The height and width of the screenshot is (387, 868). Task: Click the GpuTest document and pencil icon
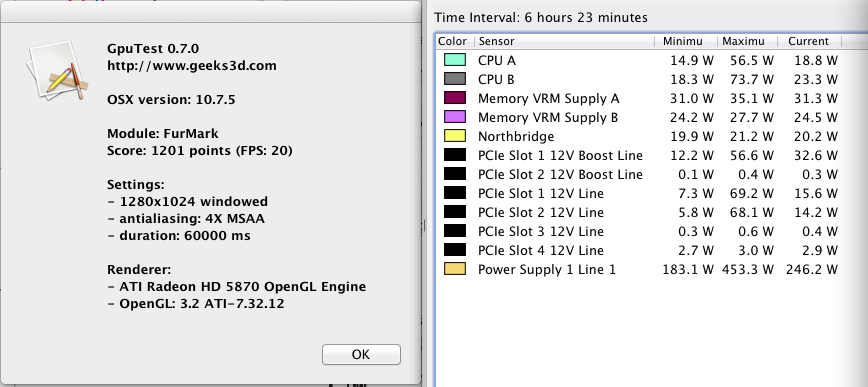coord(58,70)
